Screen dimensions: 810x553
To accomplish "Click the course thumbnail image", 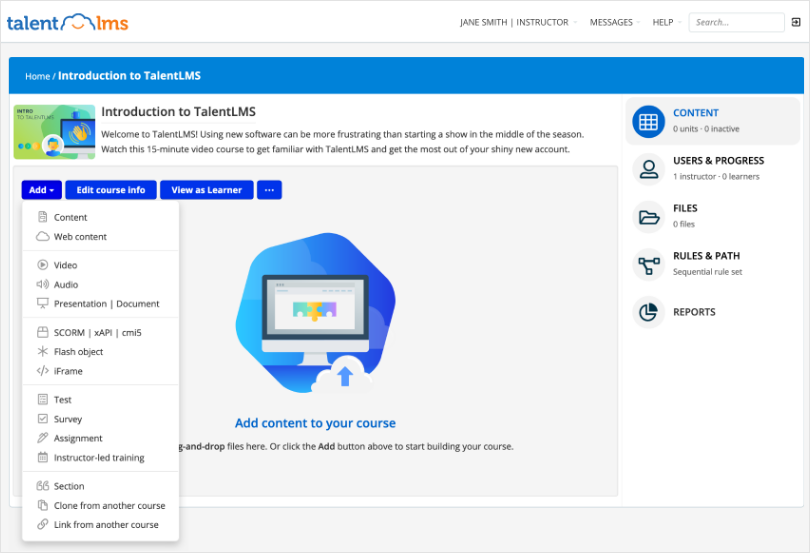I will point(54,132).
